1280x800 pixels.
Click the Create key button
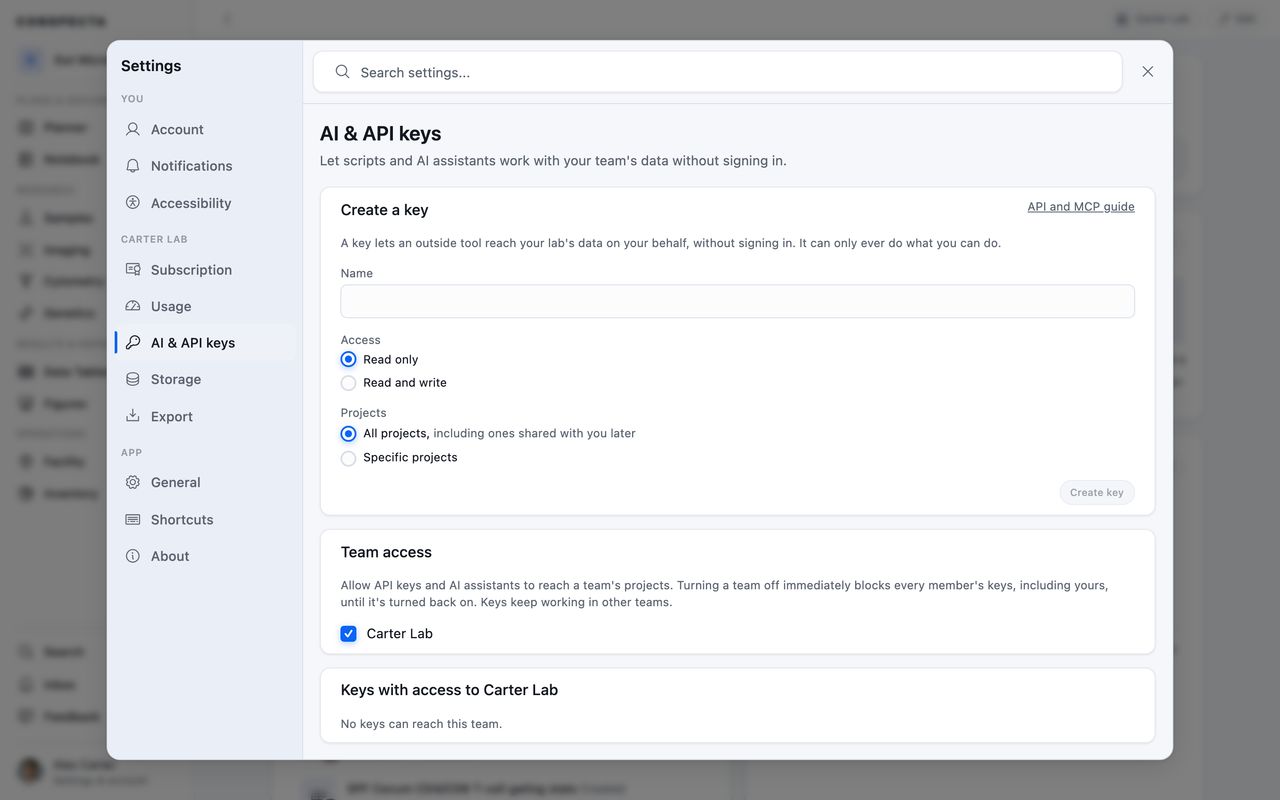tap(1096, 492)
